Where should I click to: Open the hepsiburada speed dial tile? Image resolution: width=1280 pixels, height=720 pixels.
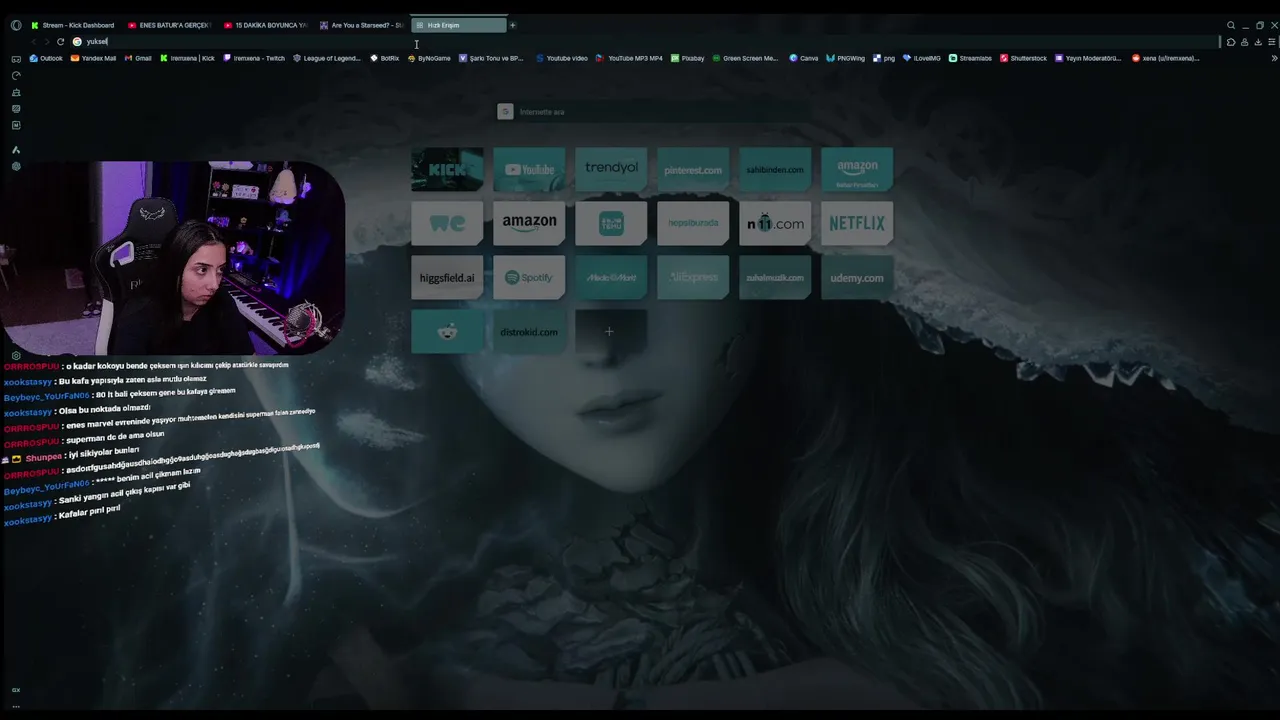pyautogui.click(x=693, y=223)
